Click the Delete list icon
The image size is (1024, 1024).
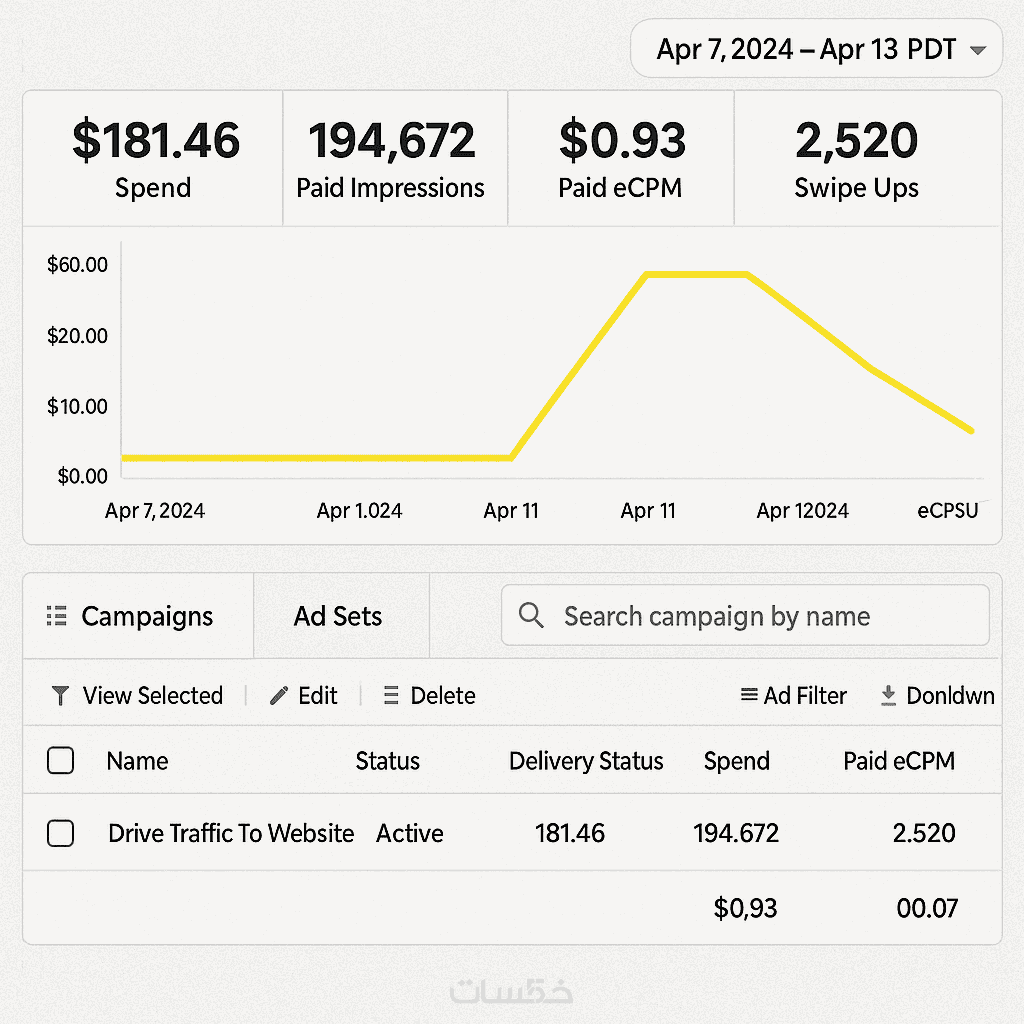(391, 695)
